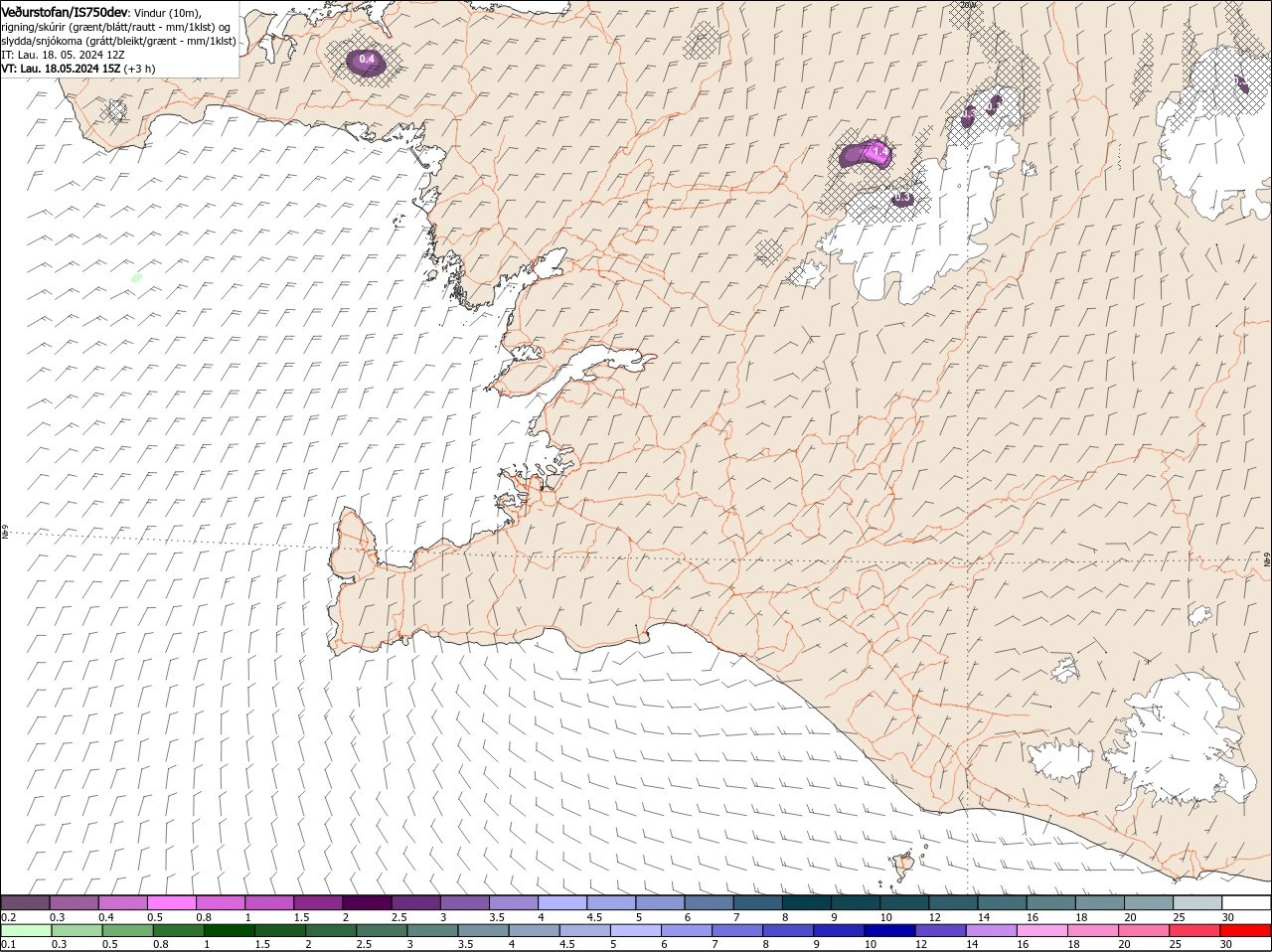Pick upper scale dark purple swatch between 2 and 2.5
1272x952 pixels.
click(x=367, y=903)
